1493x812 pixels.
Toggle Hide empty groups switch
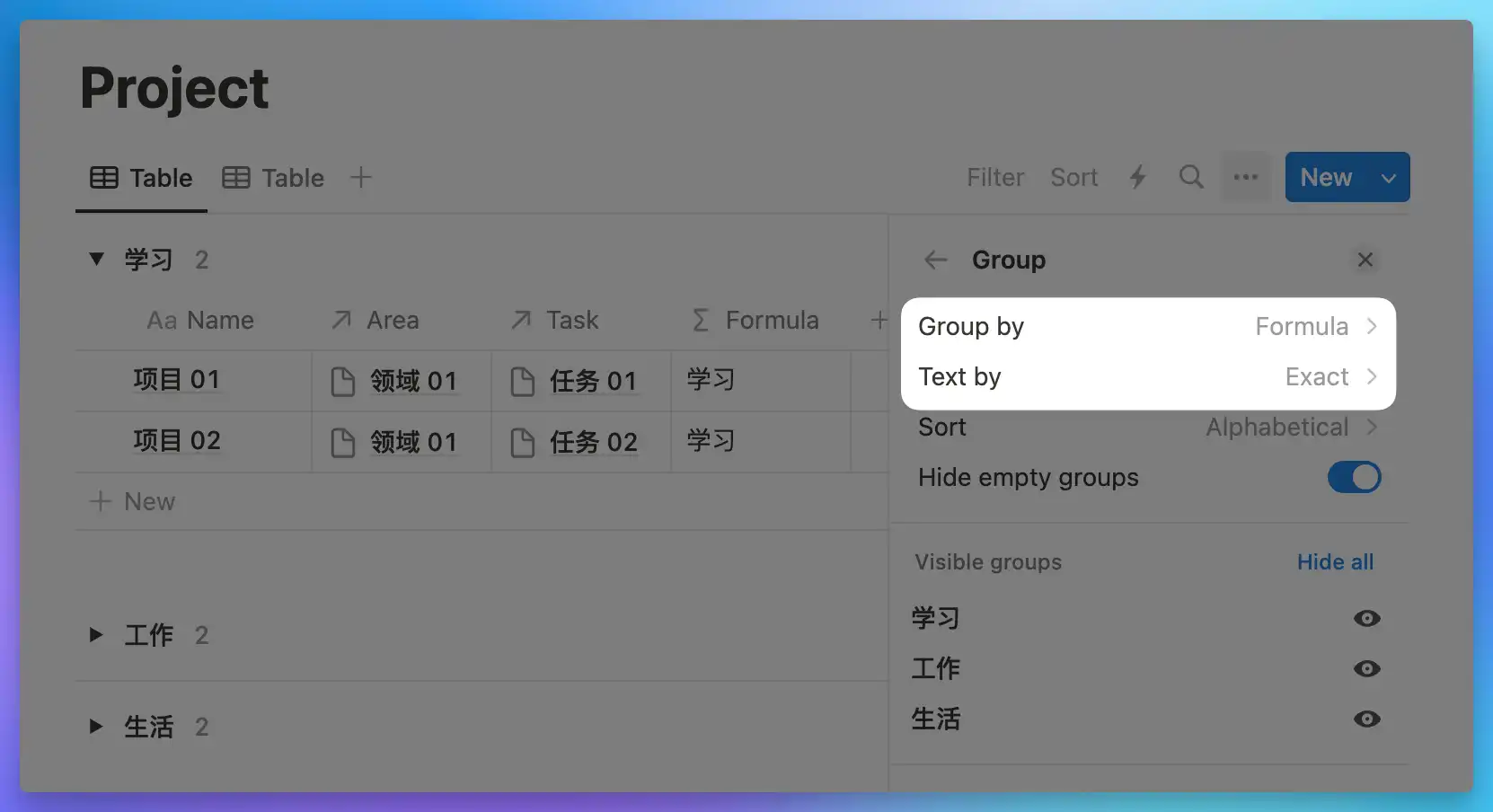pyautogui.click(x=1354, y=478)
